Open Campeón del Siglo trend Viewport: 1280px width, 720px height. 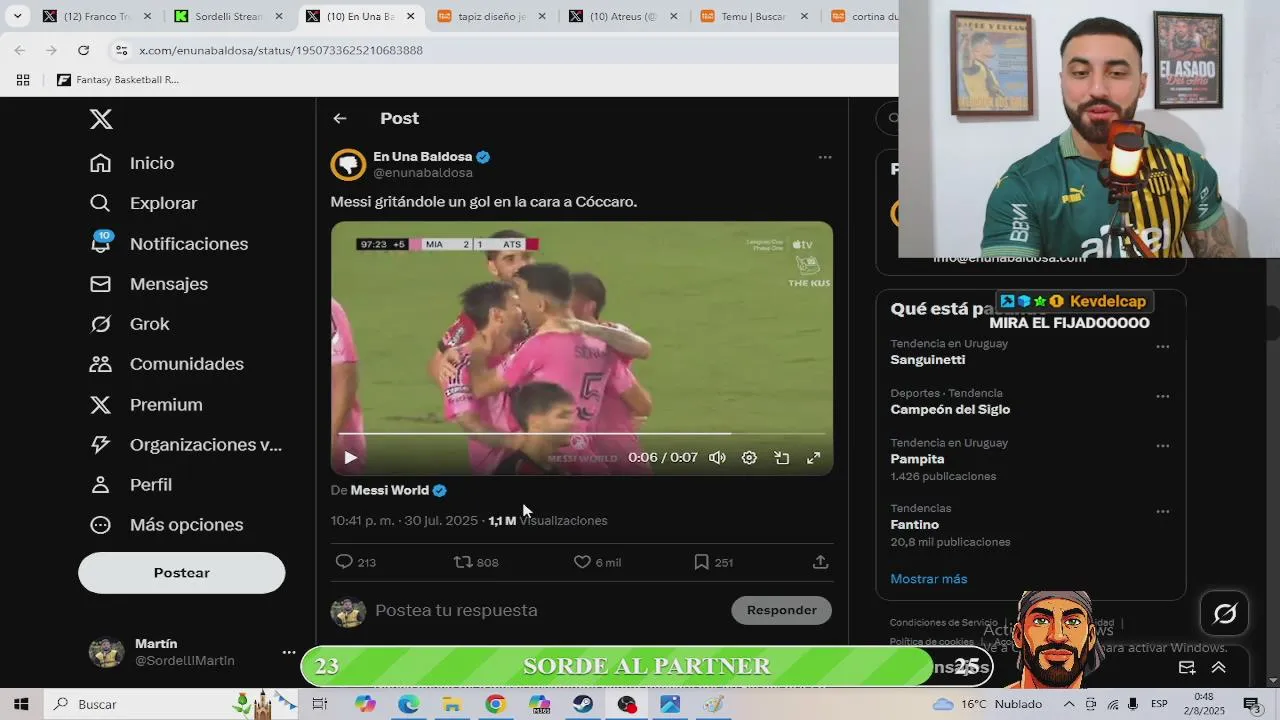950,410
